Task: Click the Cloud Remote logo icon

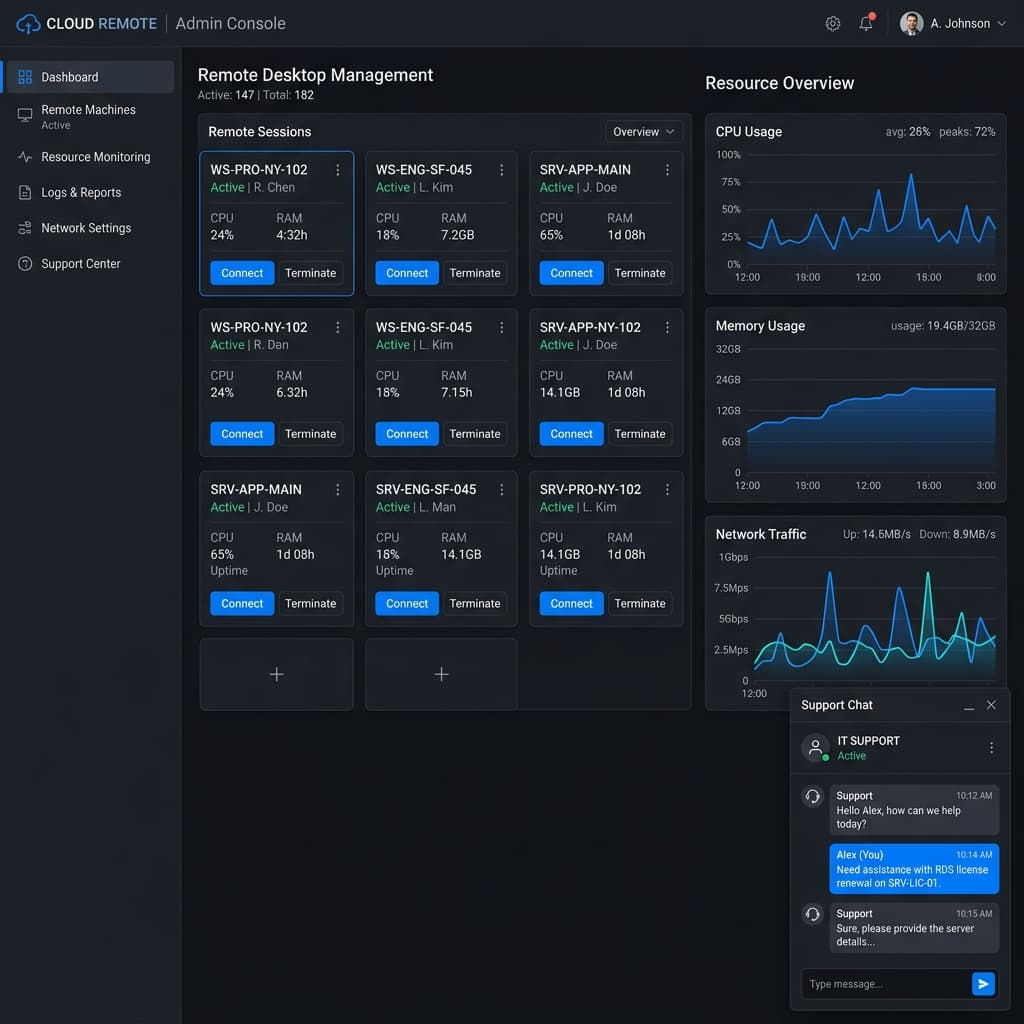Action: coord(28,24)
